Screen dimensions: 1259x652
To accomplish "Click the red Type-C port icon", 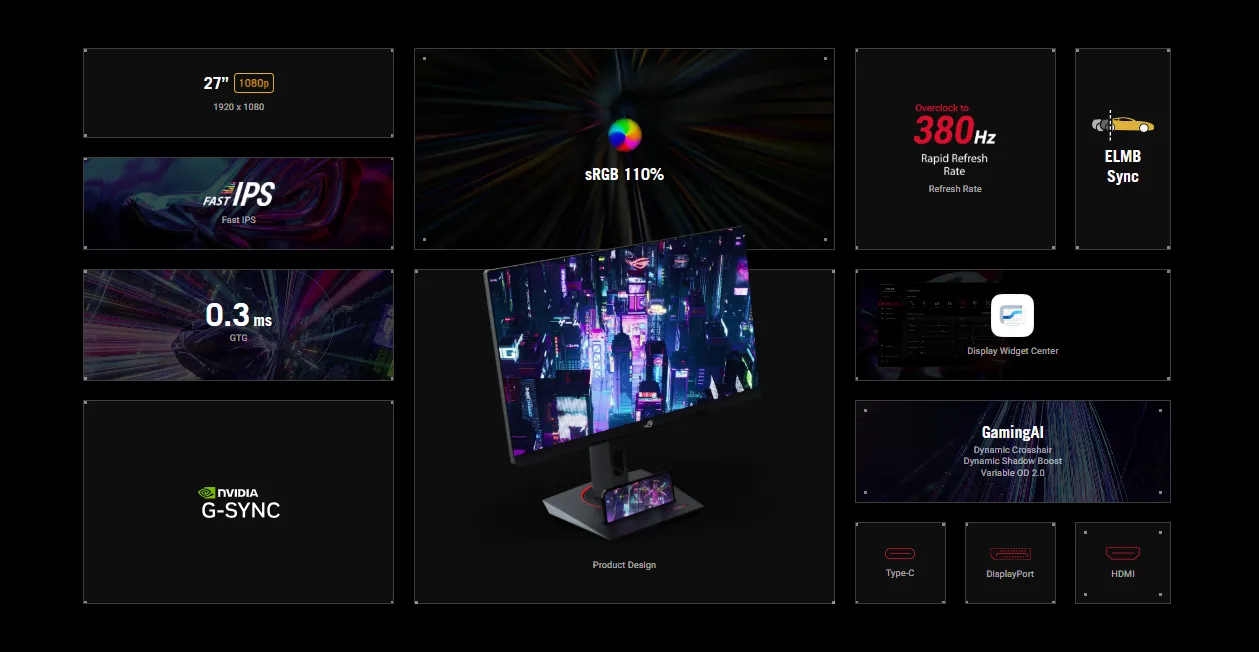I will pos(900,553).
